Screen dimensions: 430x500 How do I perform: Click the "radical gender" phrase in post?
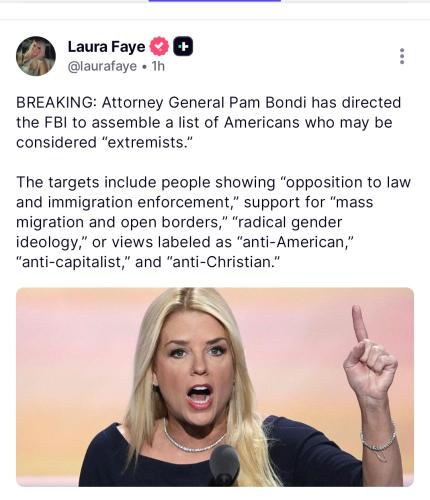click(x=289, y=222)
